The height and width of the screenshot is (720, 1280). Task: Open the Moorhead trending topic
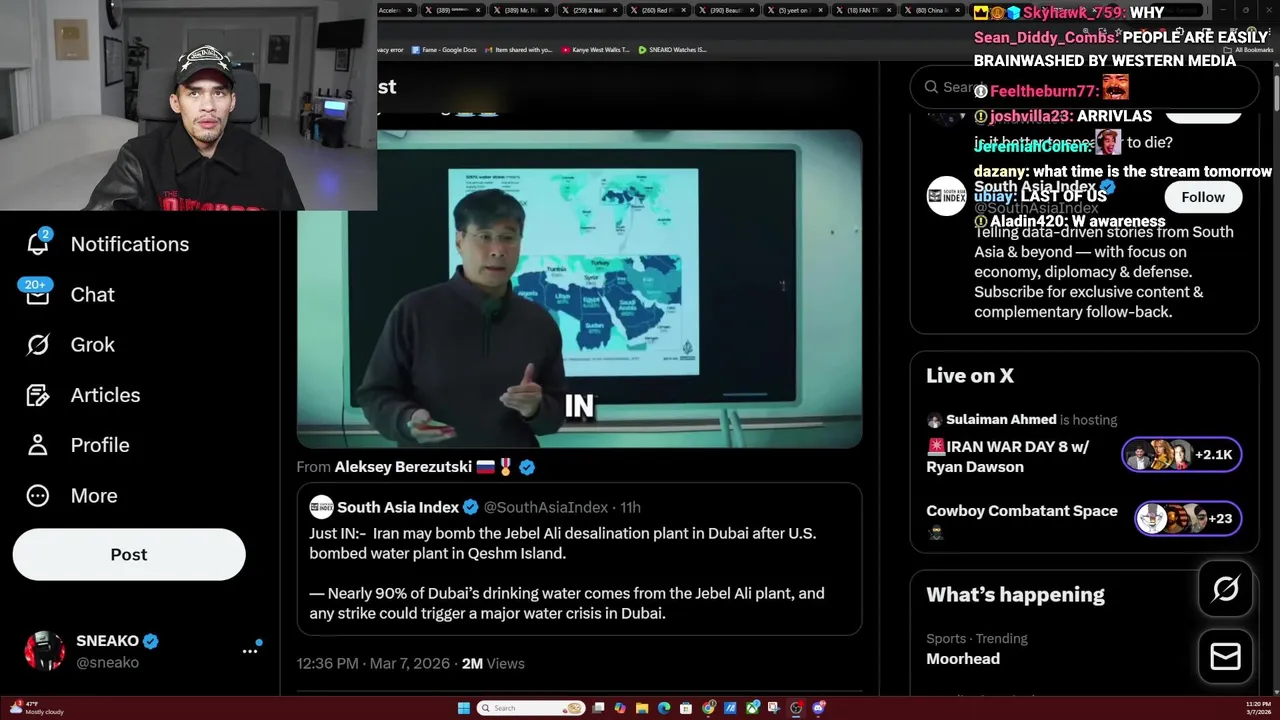(962, 658)
